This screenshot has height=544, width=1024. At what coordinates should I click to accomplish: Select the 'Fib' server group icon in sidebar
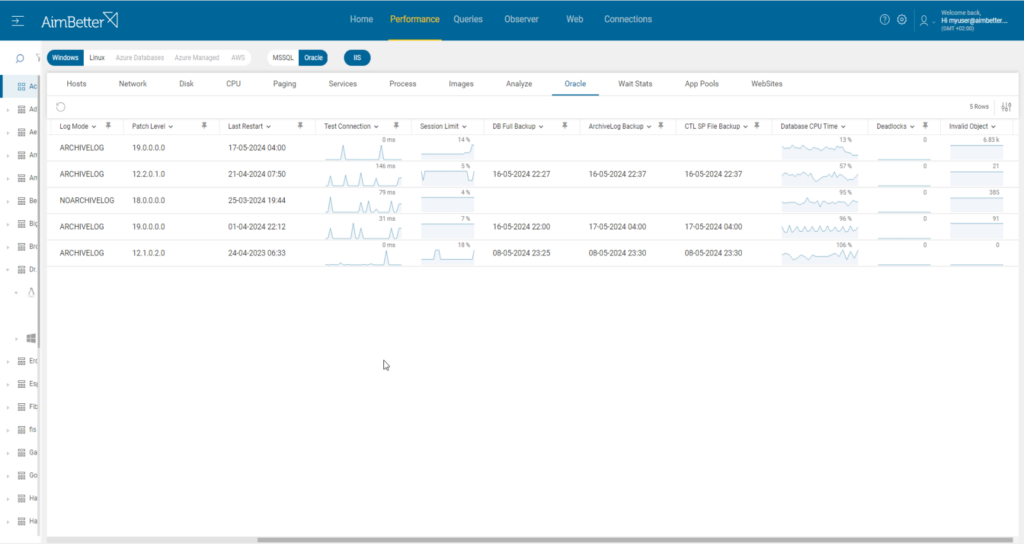(22, 407)
